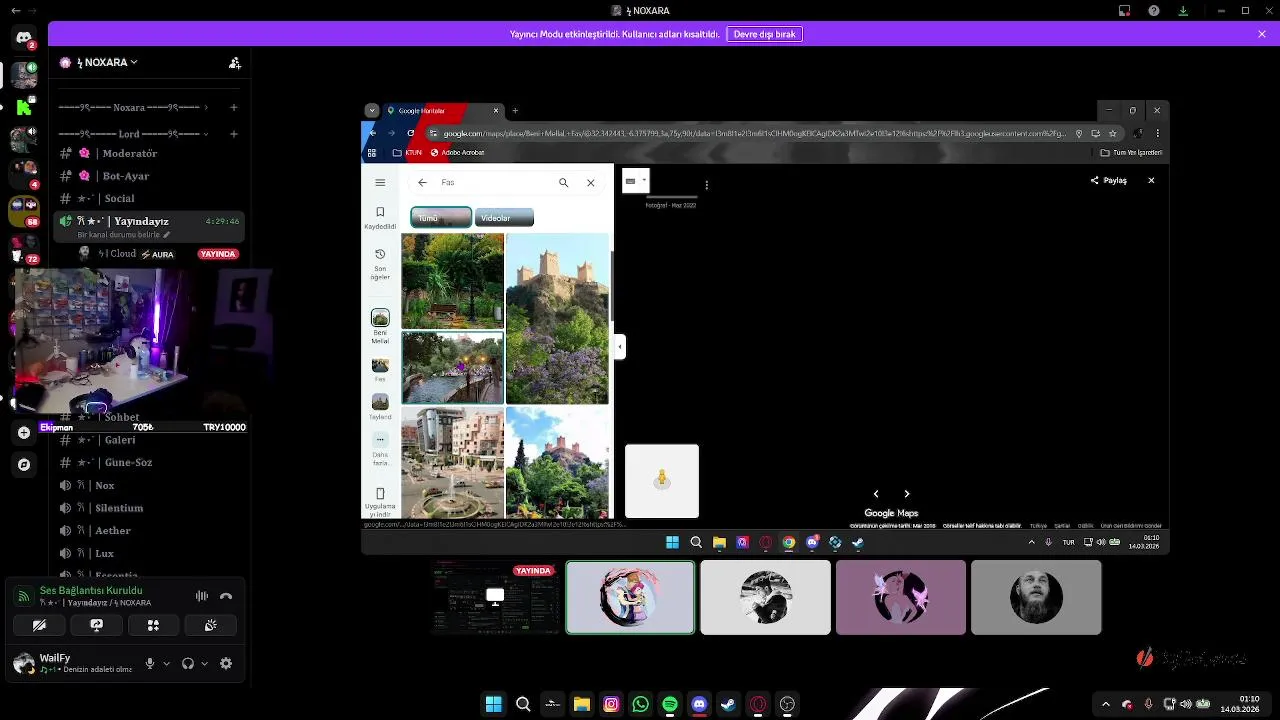Viewport: 1280px width, 720px height.
Task: Open the Galeri text channel
Action: tap(149, 440)
